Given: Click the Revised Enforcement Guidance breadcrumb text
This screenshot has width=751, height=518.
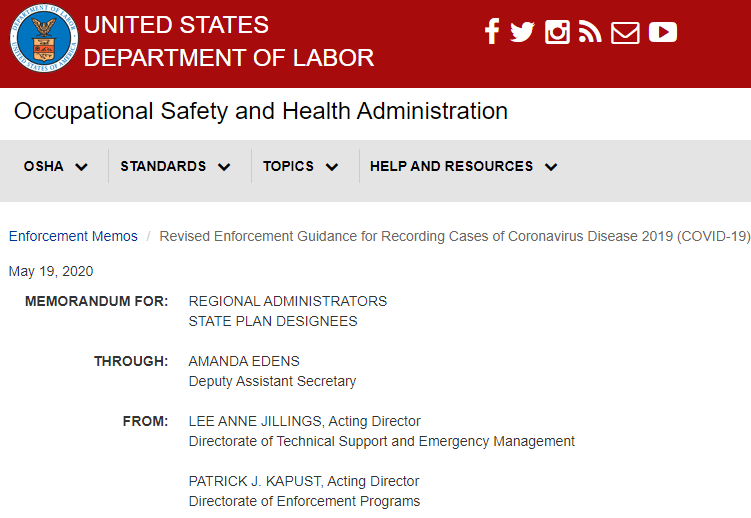Looking at the screenshot, I should point(455,236).
